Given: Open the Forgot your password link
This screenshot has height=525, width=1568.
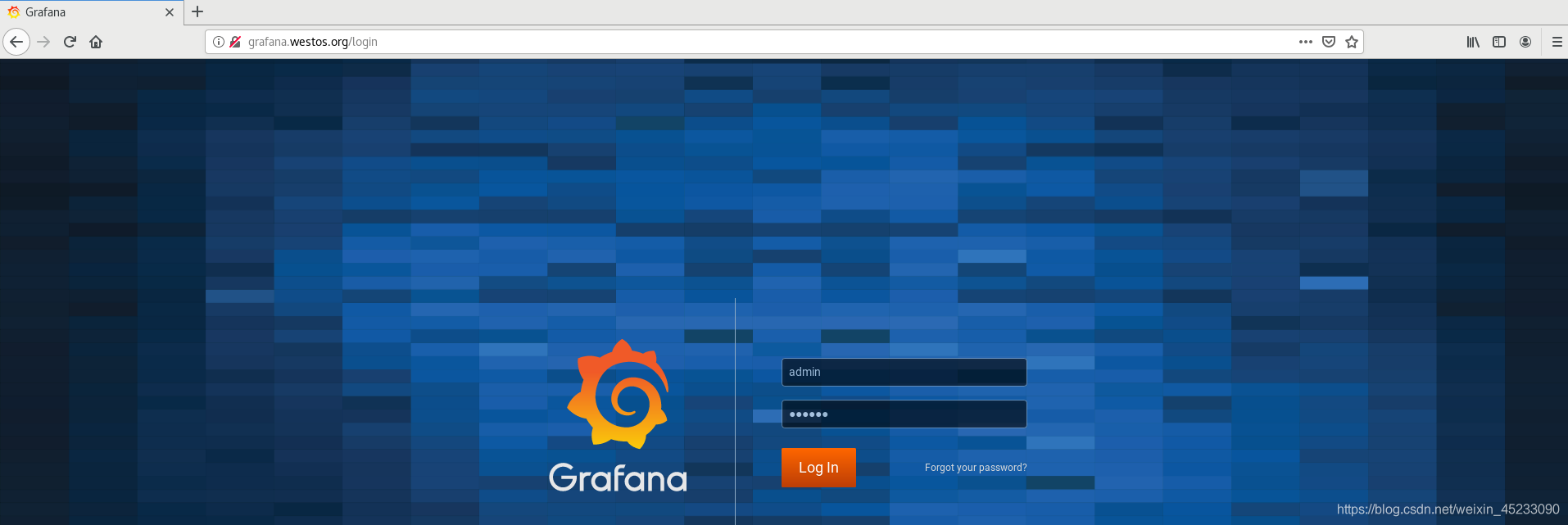Looking at the screenshot, I should (x=976, y=468).
